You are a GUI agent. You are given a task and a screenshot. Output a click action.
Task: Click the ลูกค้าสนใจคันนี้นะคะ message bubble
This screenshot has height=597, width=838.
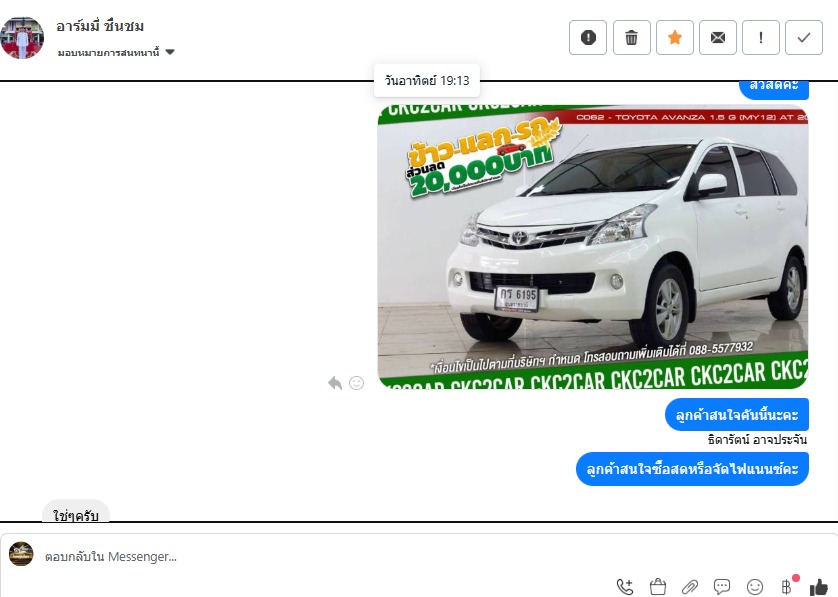coord(736,415)
